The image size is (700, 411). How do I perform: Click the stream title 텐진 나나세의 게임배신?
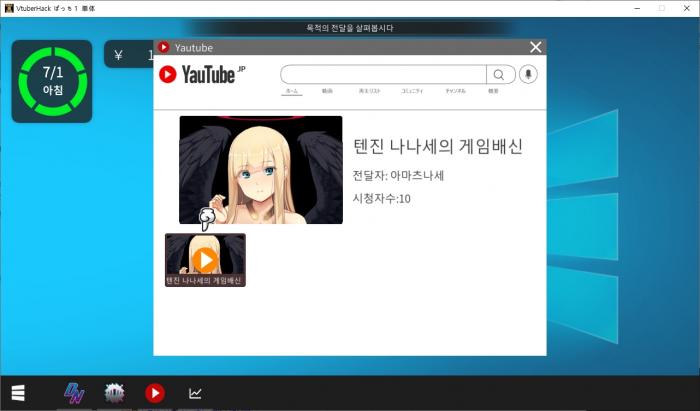click(438, 147)
